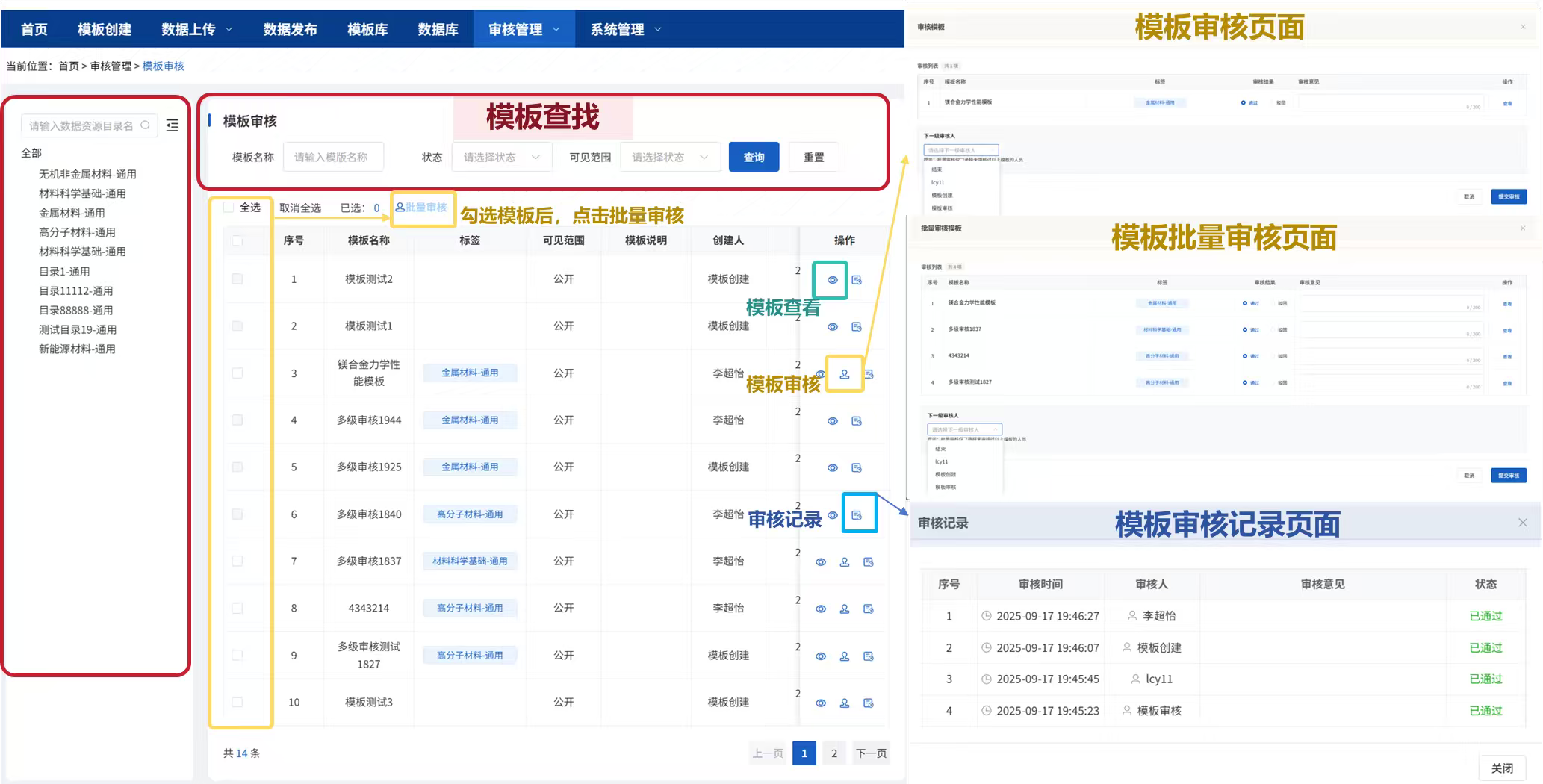This screenshot has height=784, width=1543.
Task: Check the 全选 checkbox
Action: [x=229, y=208]
